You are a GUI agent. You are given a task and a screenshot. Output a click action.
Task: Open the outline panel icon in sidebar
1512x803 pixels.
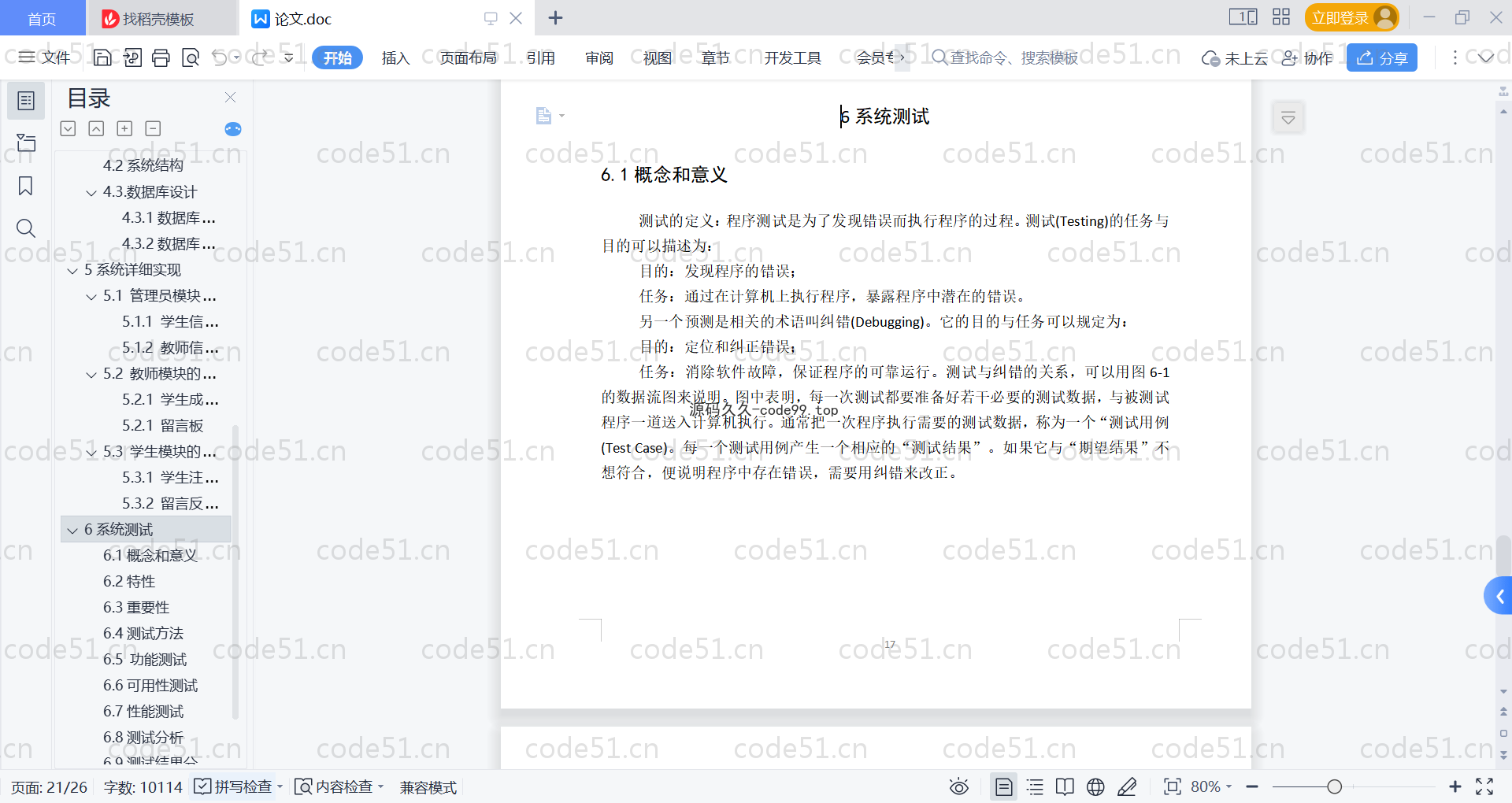(26, 101)
